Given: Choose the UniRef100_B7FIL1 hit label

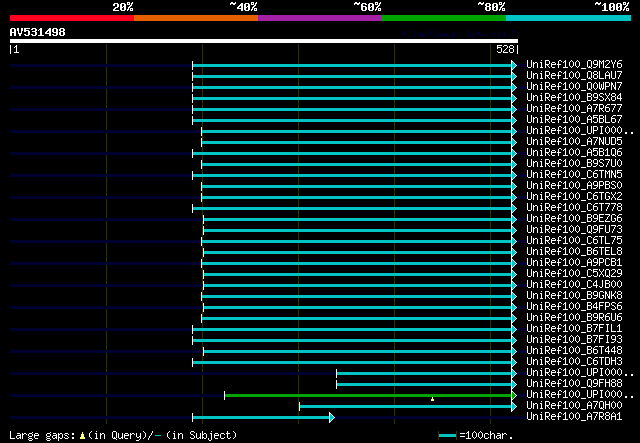Looking at the screenshot, I should (574, 329).
